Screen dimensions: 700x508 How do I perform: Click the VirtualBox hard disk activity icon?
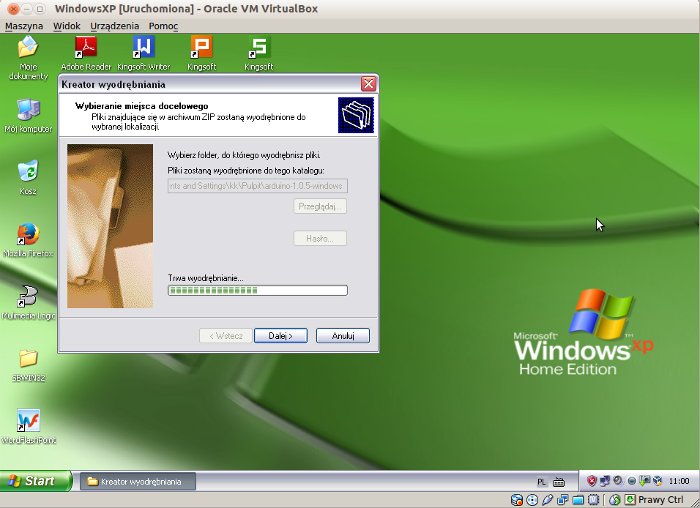[x=517, y=500]
